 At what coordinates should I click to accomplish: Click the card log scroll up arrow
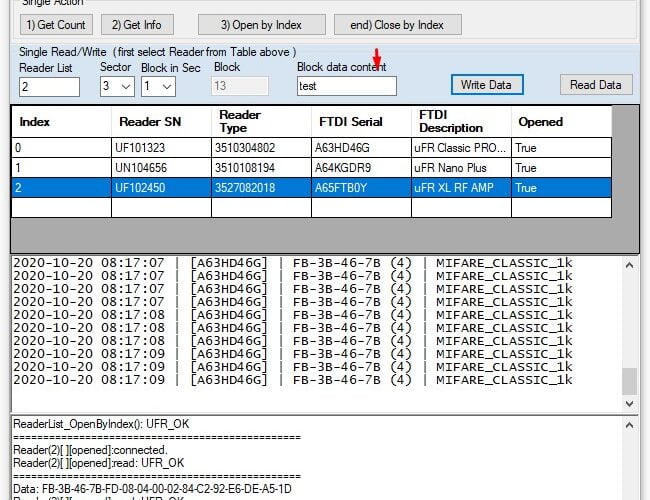click(629, 265)
